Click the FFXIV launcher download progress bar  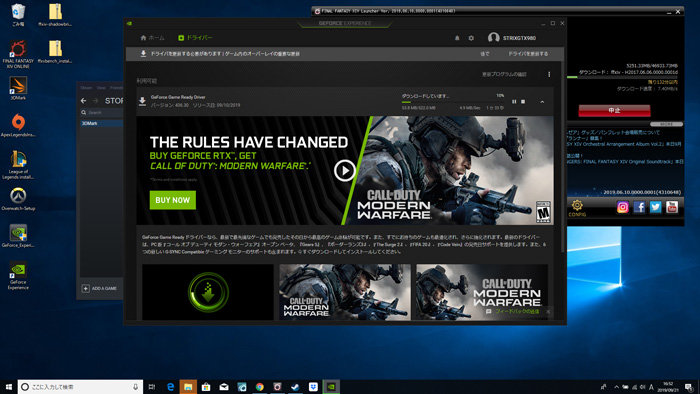[x=622, y=77]
